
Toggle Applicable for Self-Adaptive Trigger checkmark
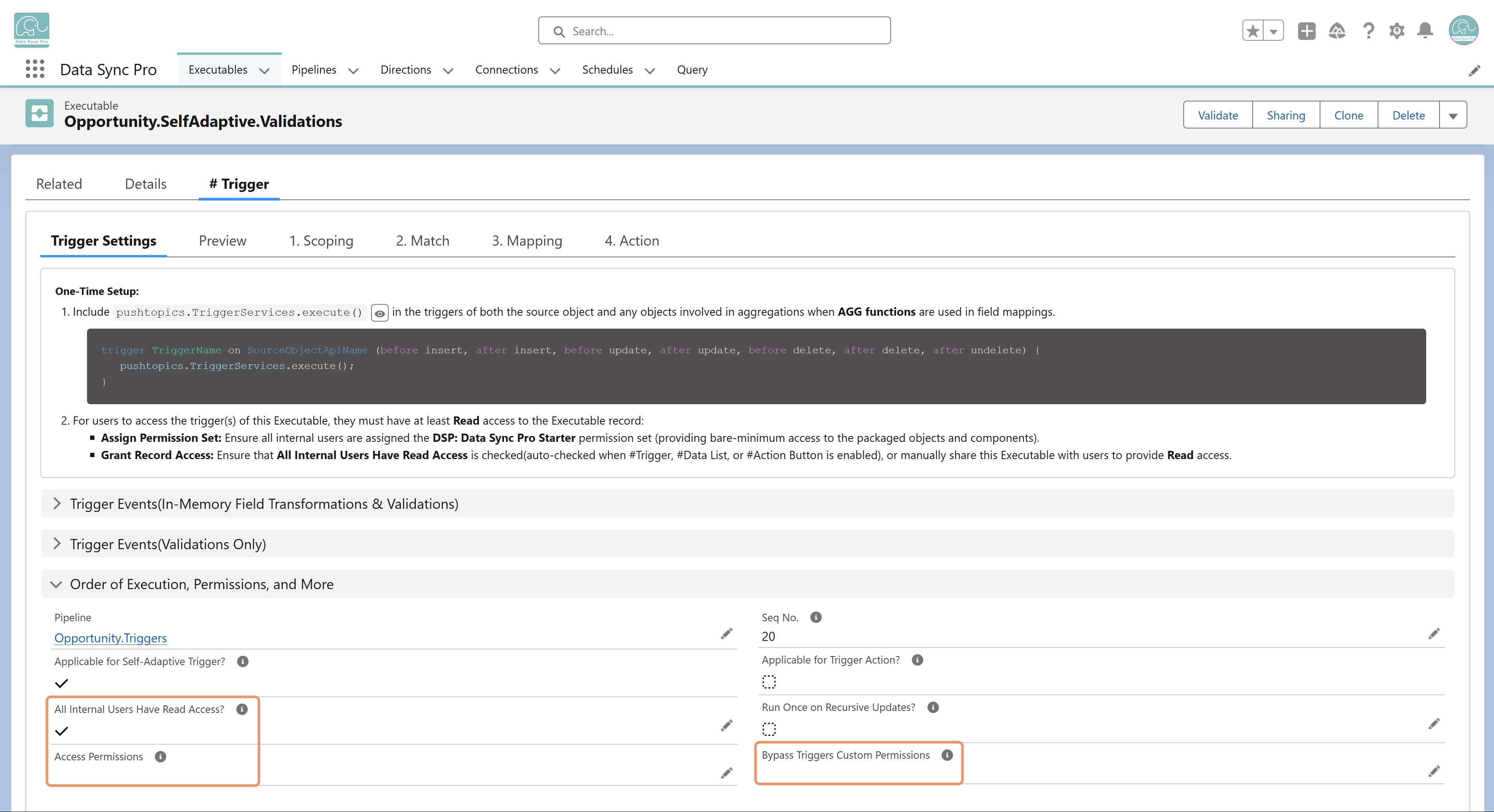point(62,683)
